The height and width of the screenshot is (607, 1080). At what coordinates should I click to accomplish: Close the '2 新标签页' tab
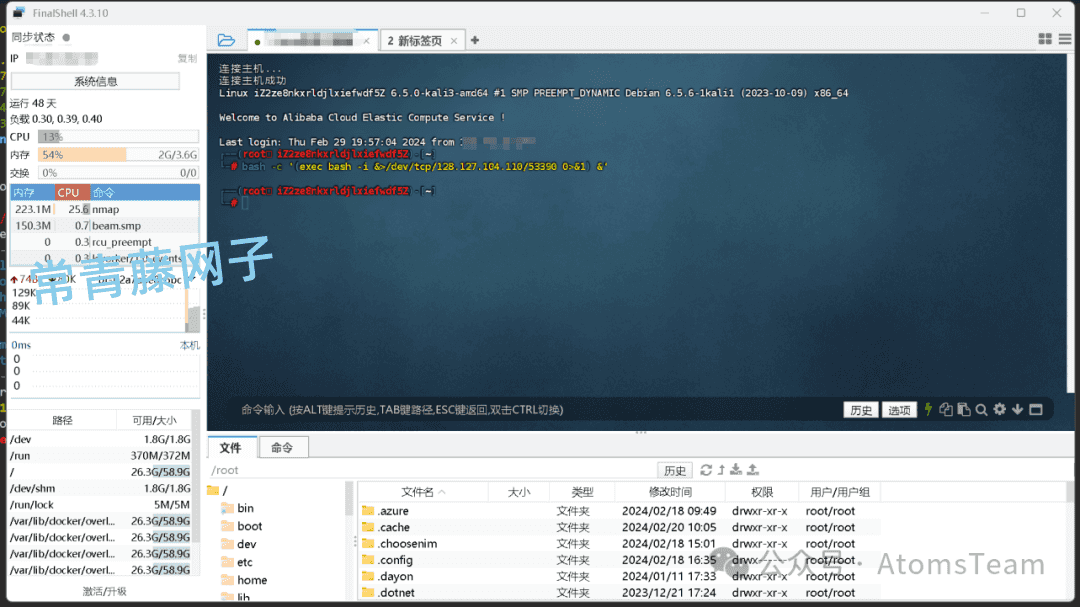(454, 41)
